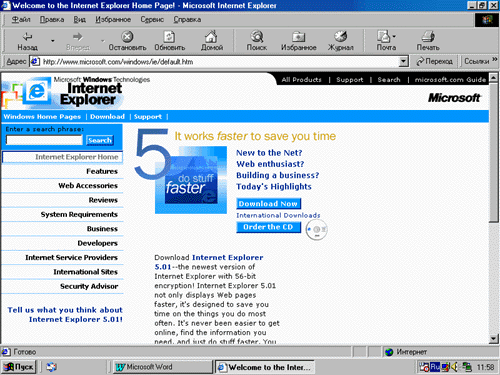Expand the Ссылки links bar chevron

(495, 59)
